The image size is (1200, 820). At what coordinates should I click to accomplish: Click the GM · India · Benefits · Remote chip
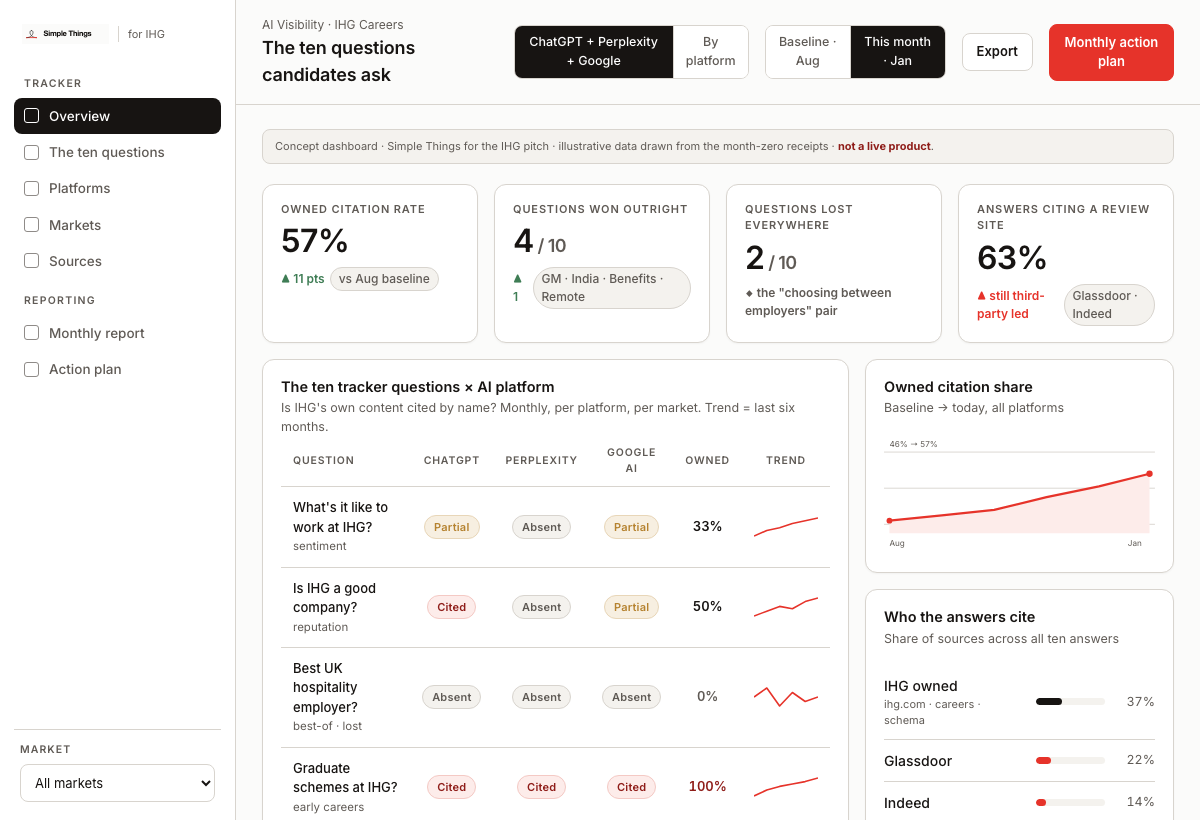(612, 288)
